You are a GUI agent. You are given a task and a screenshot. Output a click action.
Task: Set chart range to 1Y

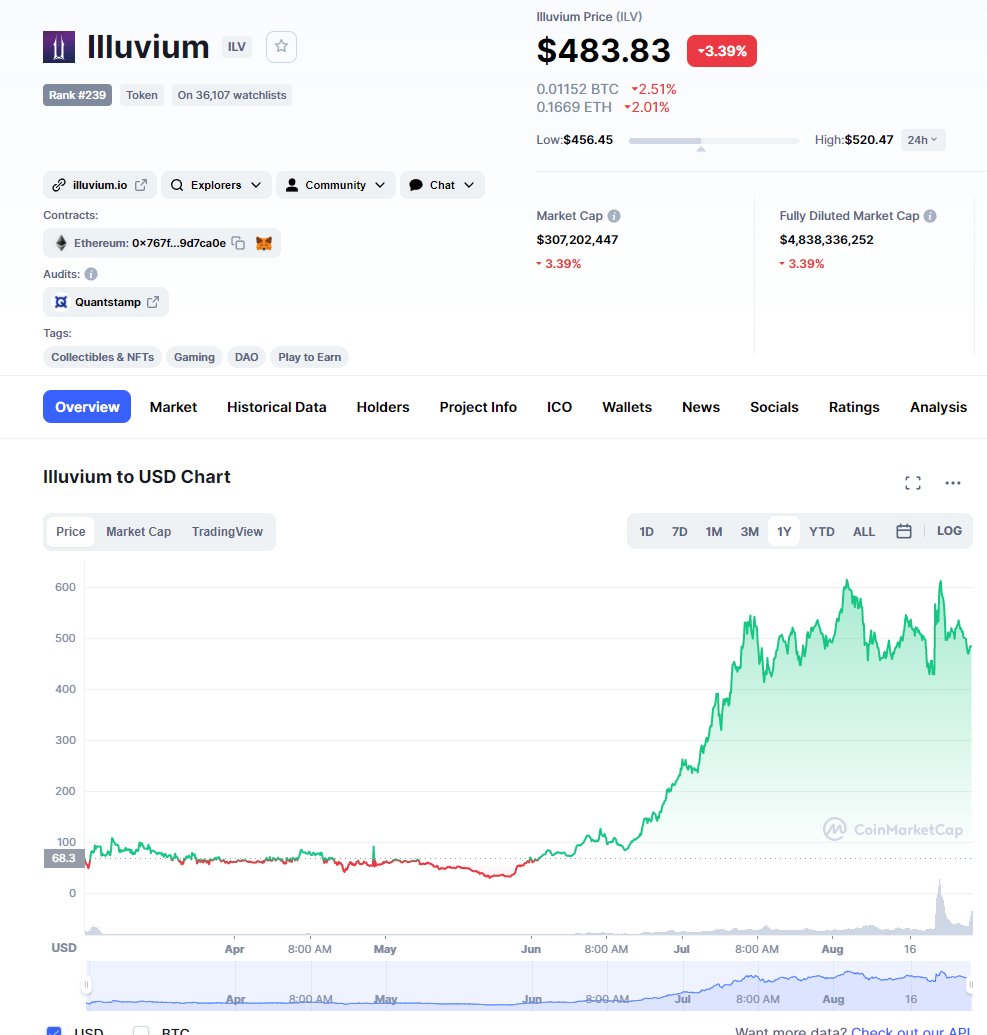click(x=784, y=531)
